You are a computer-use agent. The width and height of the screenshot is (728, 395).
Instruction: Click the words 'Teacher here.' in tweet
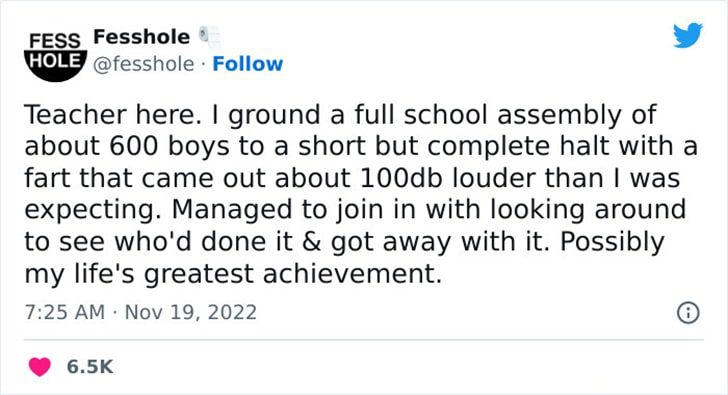[x=110, y=115]
